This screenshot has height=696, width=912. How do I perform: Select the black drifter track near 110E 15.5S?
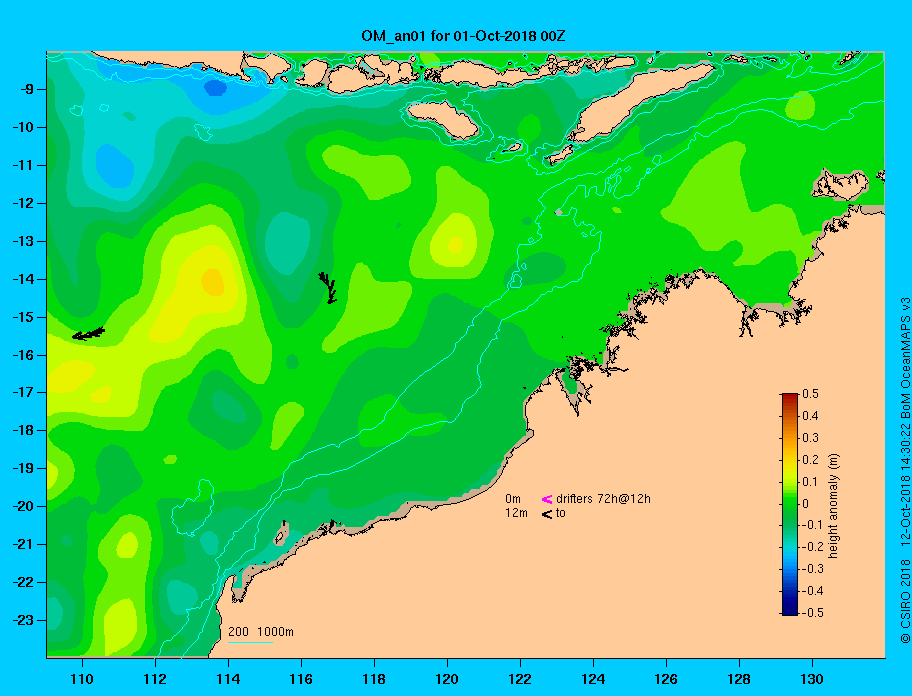(88, 334)
